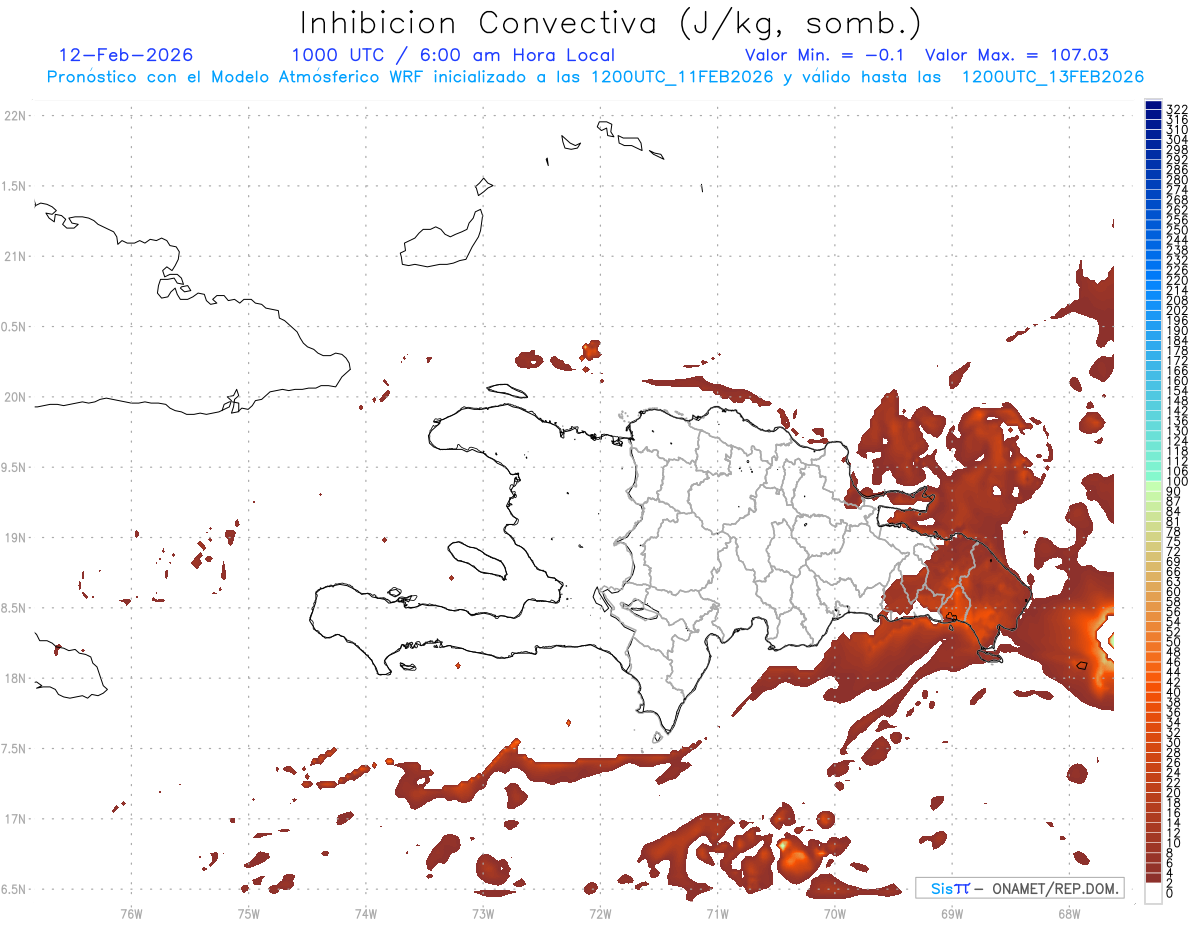Click the "73W" longitude label
Screen dimensions: 1200x927
coord(483,913)
